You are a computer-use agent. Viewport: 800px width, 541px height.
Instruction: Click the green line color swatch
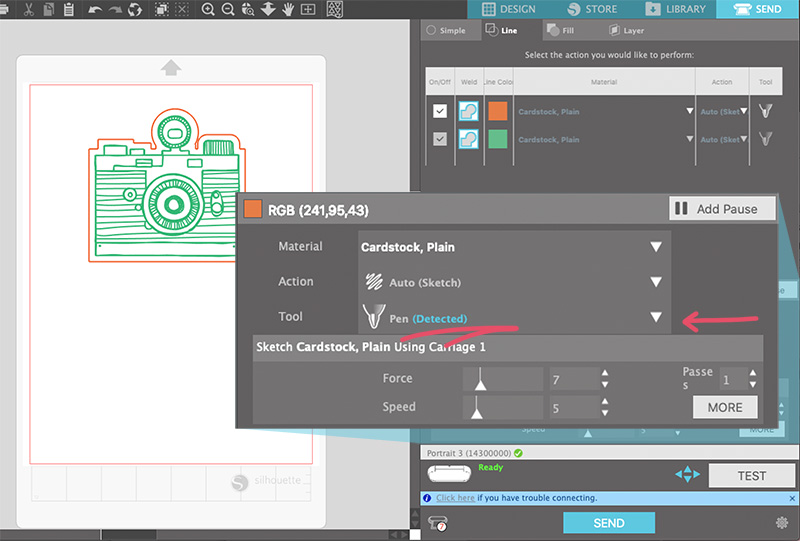coord(497,139)
